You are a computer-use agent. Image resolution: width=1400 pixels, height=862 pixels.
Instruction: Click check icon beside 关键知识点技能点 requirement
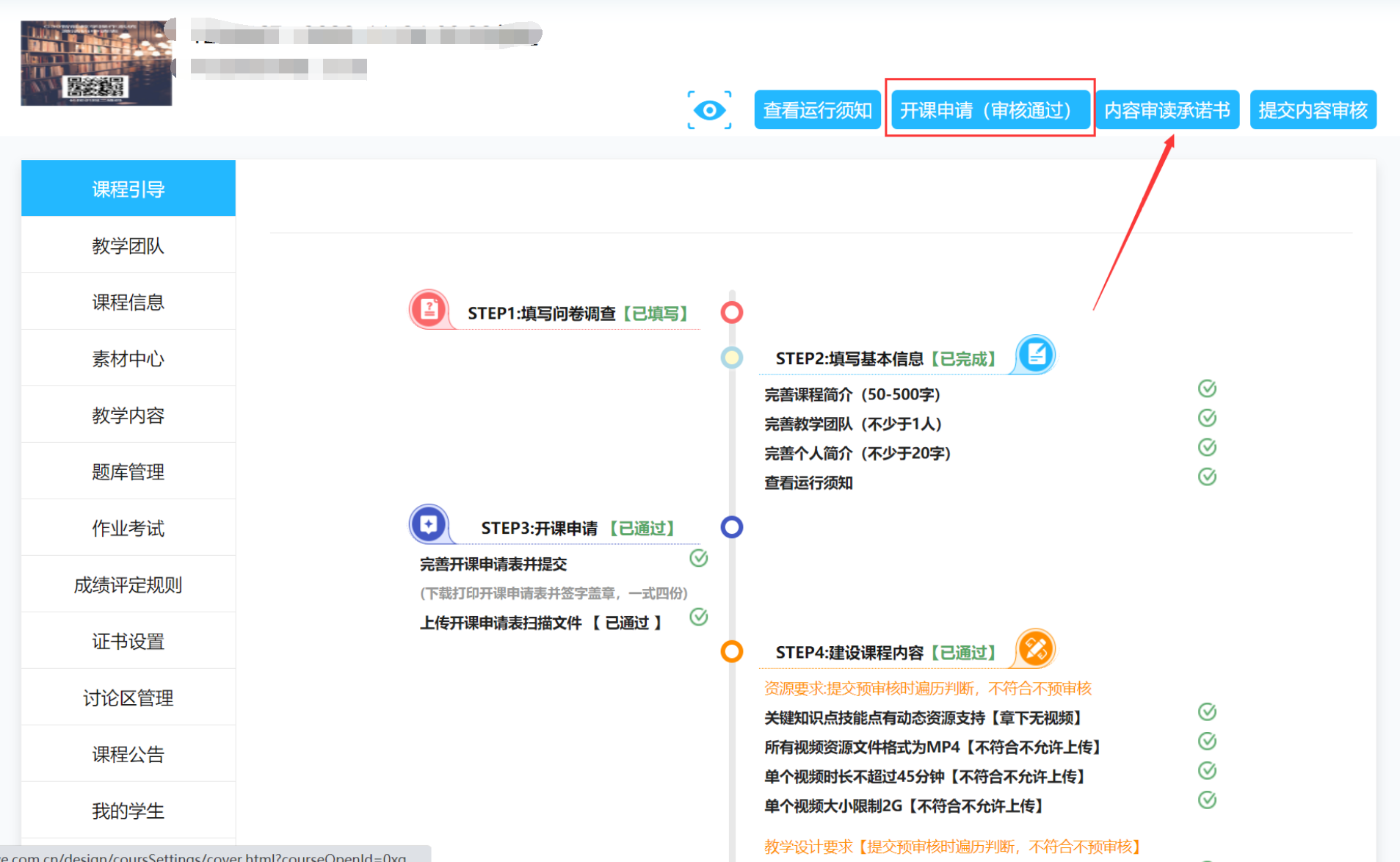(x=1208, y=711)
